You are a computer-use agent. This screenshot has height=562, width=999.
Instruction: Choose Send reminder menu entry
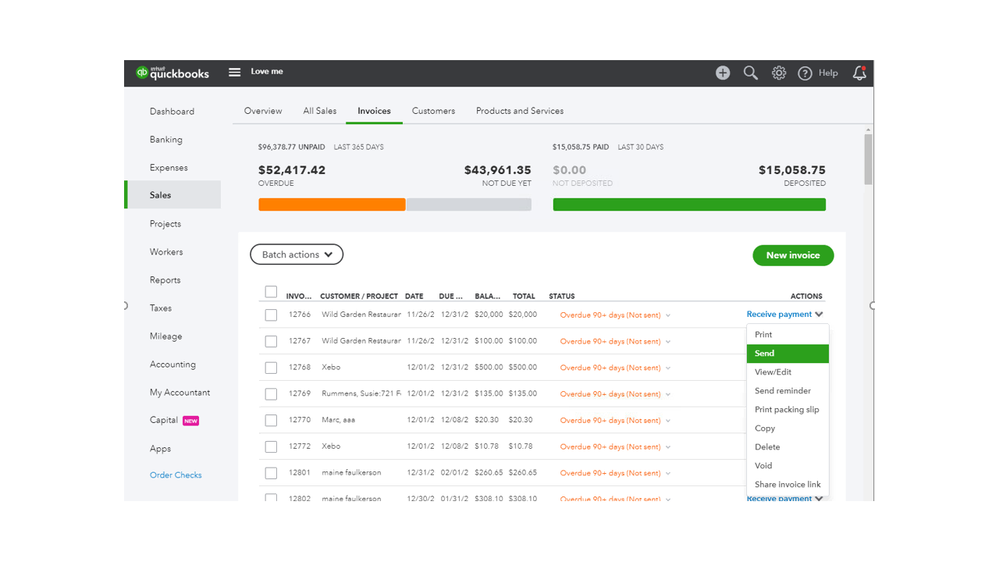pos(787,391)
